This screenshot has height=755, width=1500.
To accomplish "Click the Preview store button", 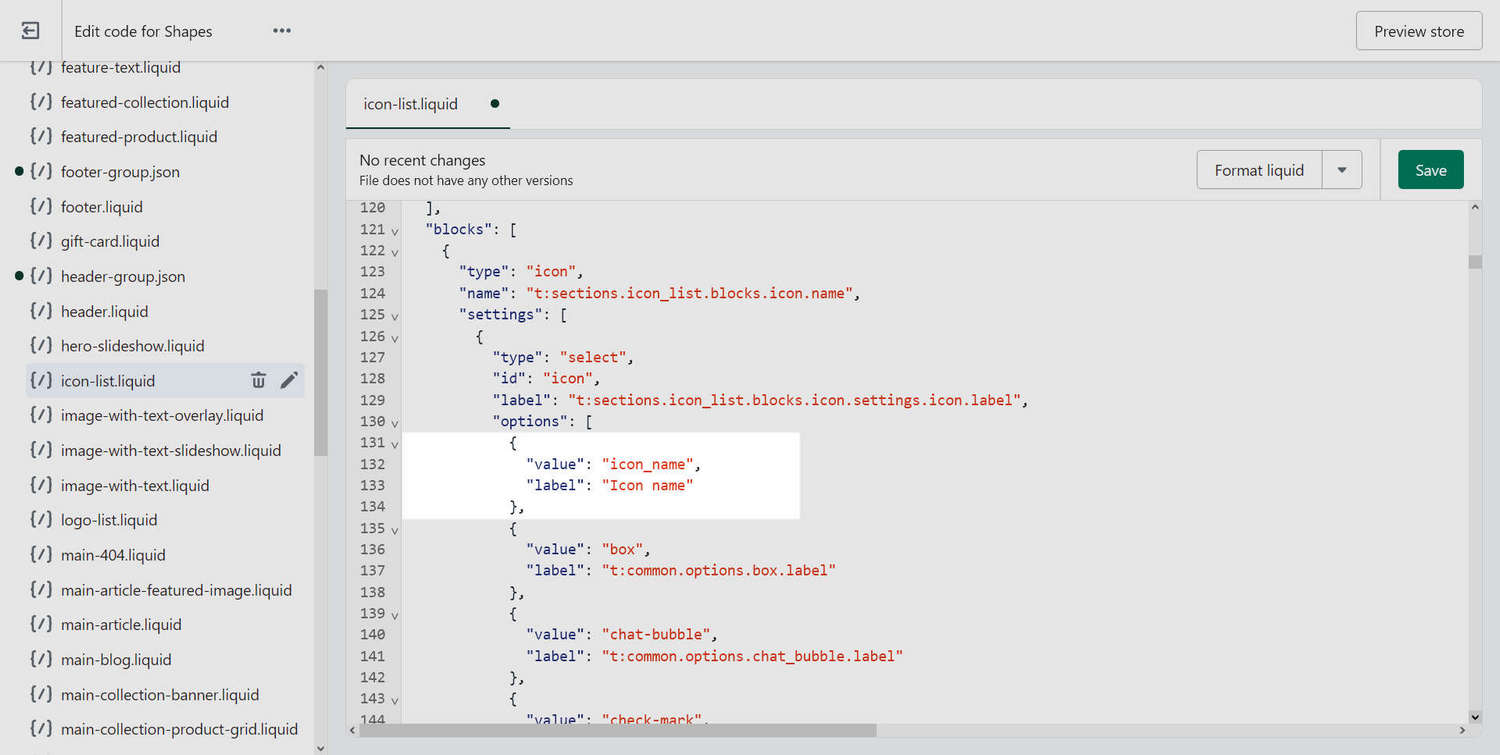I will coord(1419,31).
